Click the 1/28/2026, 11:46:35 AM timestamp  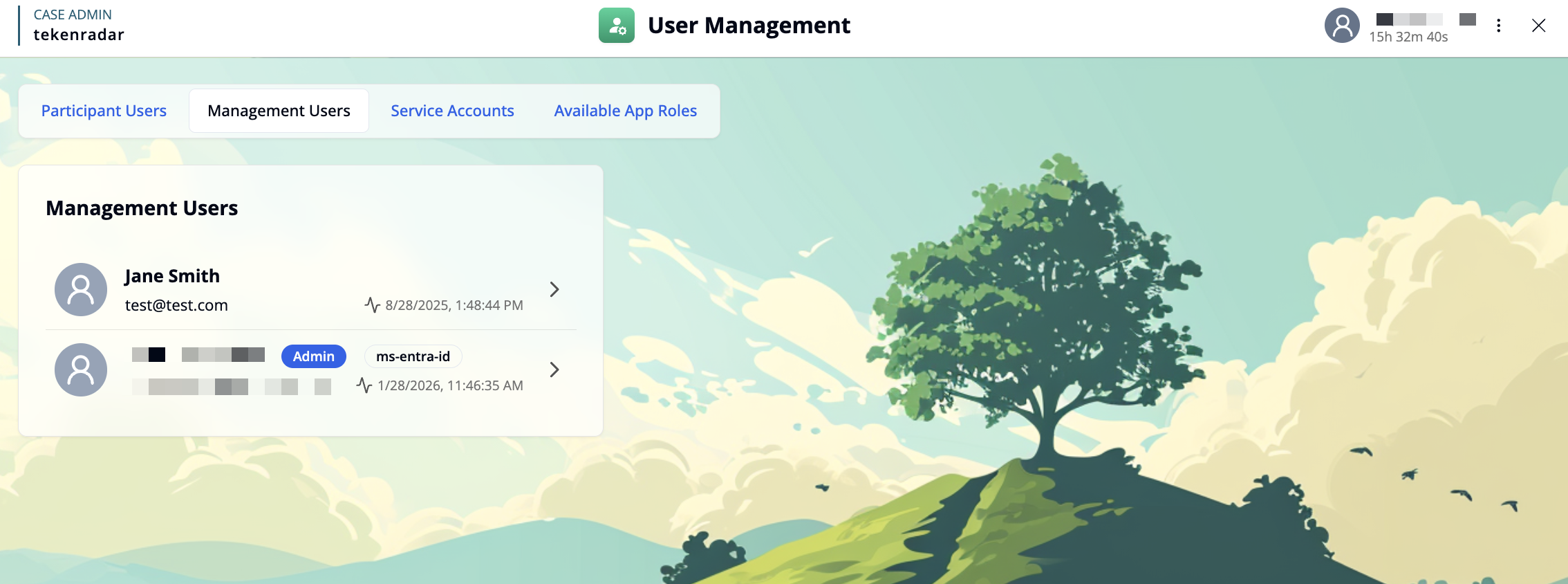(x=450, y=385)
